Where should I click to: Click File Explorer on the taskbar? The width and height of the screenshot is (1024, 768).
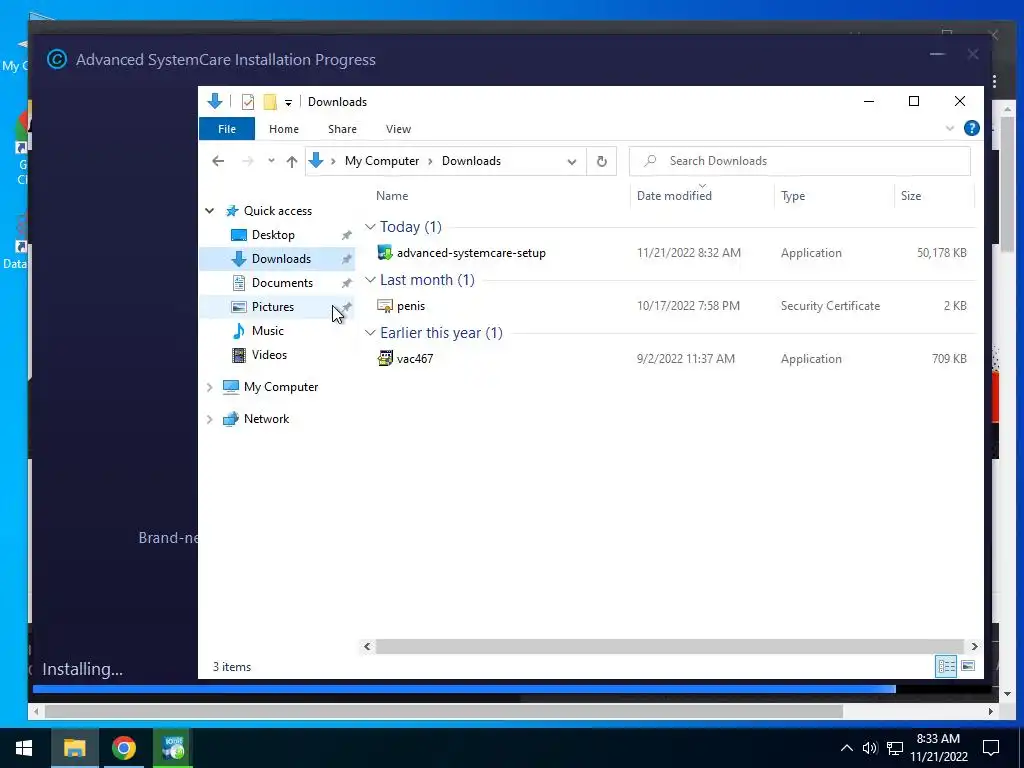[x=74, y=748]
